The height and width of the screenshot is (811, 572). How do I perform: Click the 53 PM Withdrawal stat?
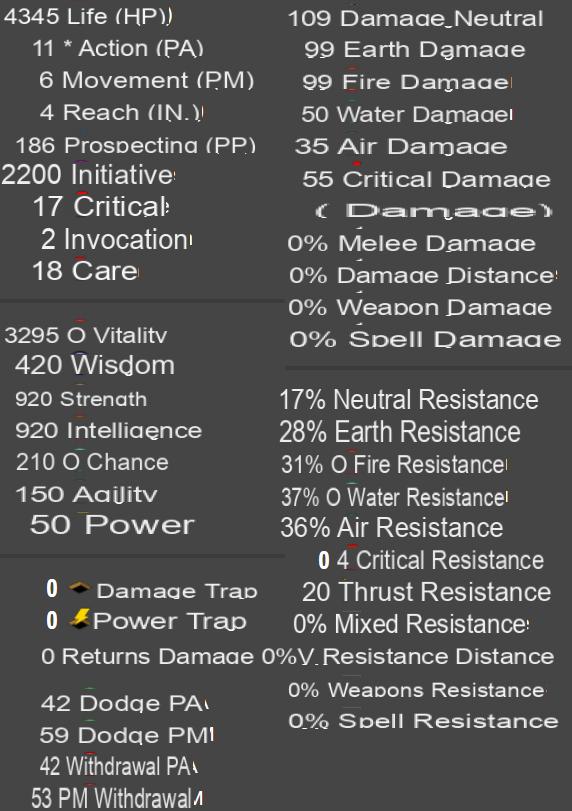pos(117,798)
